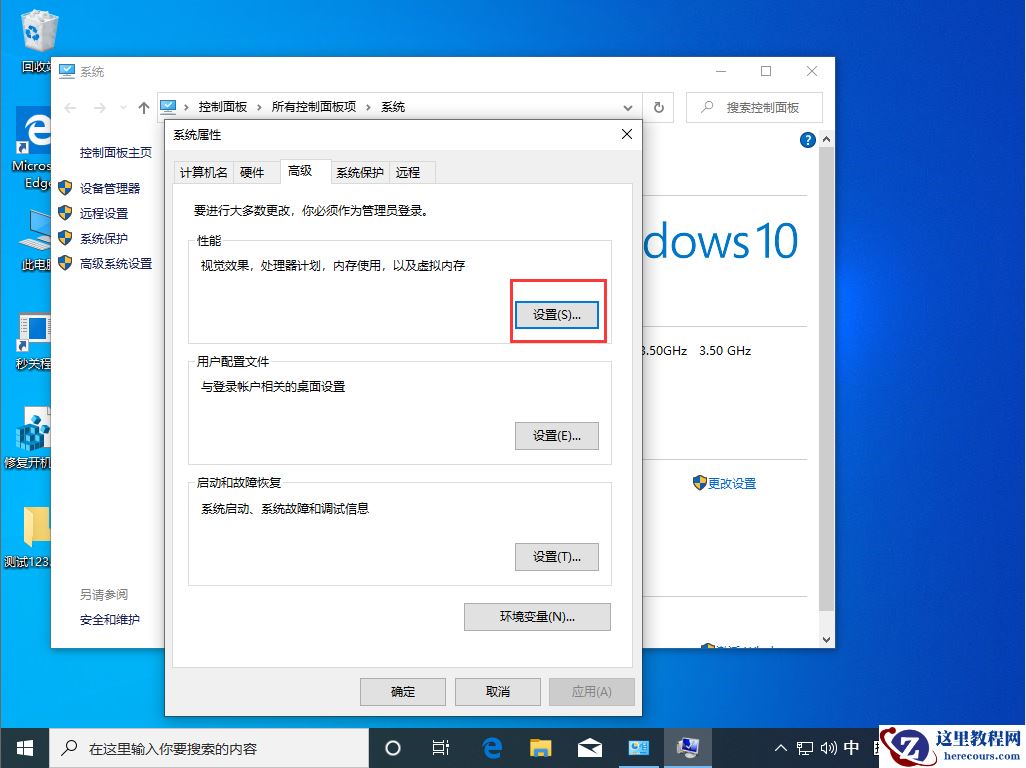Show hidden tray icons with the up arrow
Viewport: 1026px width, 768px height.
tap(779, 747)
